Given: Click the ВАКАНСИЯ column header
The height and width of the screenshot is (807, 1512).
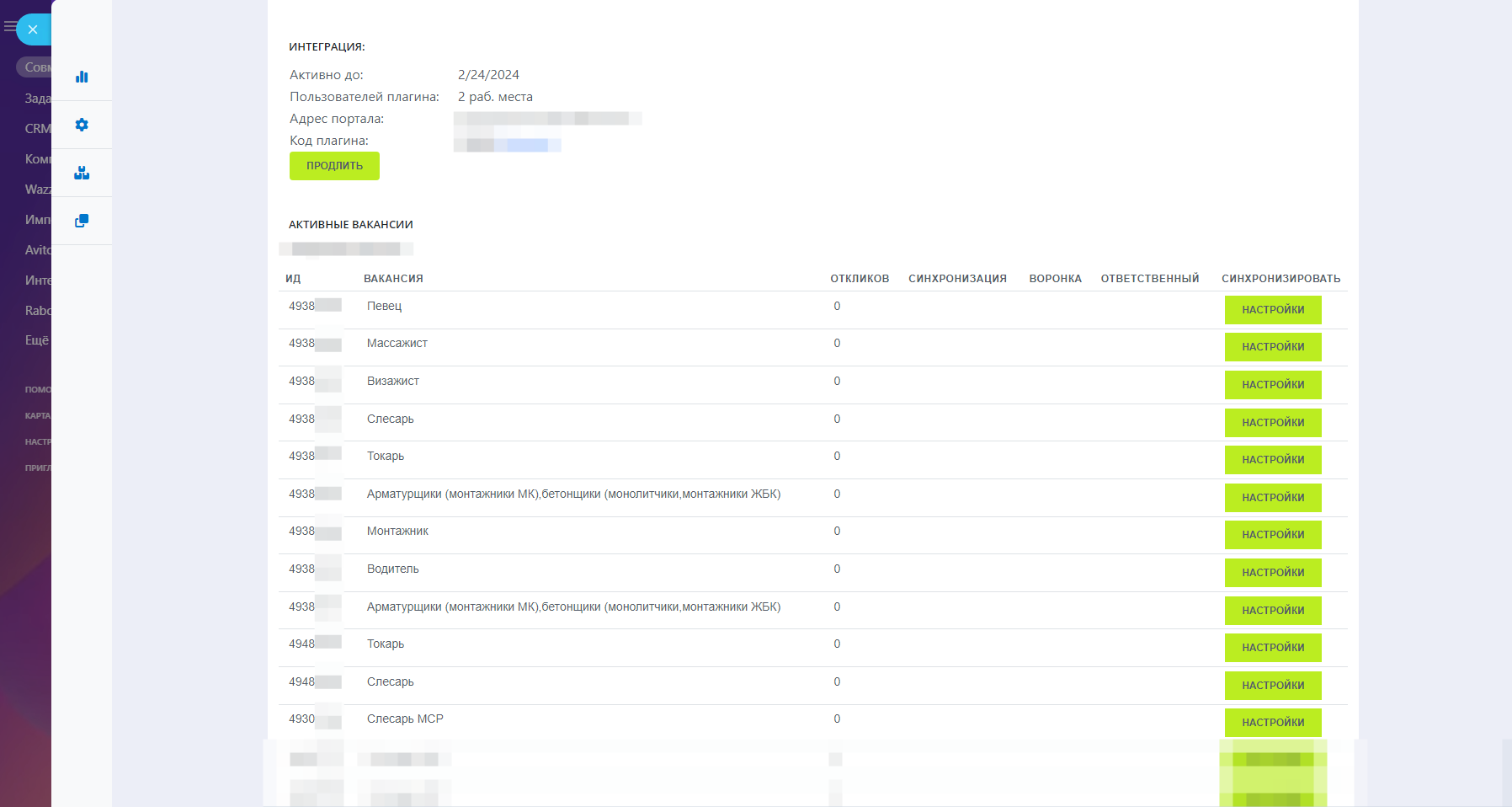Looking at the screenshot, I should (393, 279).
